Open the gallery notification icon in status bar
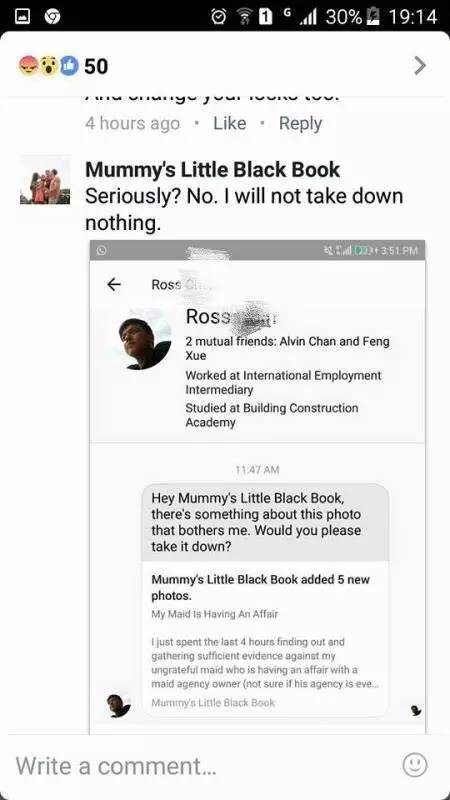This screenshot has width=450, height=800. click(x=22, y=17)
